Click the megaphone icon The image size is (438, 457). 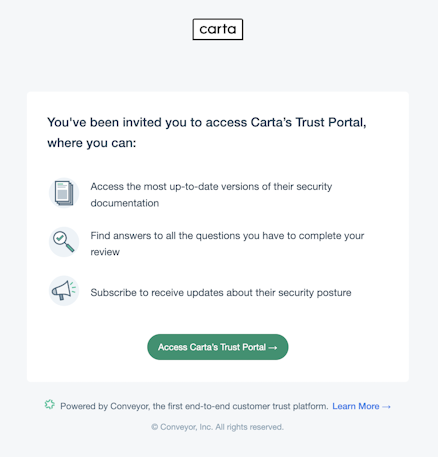(64, 291)
